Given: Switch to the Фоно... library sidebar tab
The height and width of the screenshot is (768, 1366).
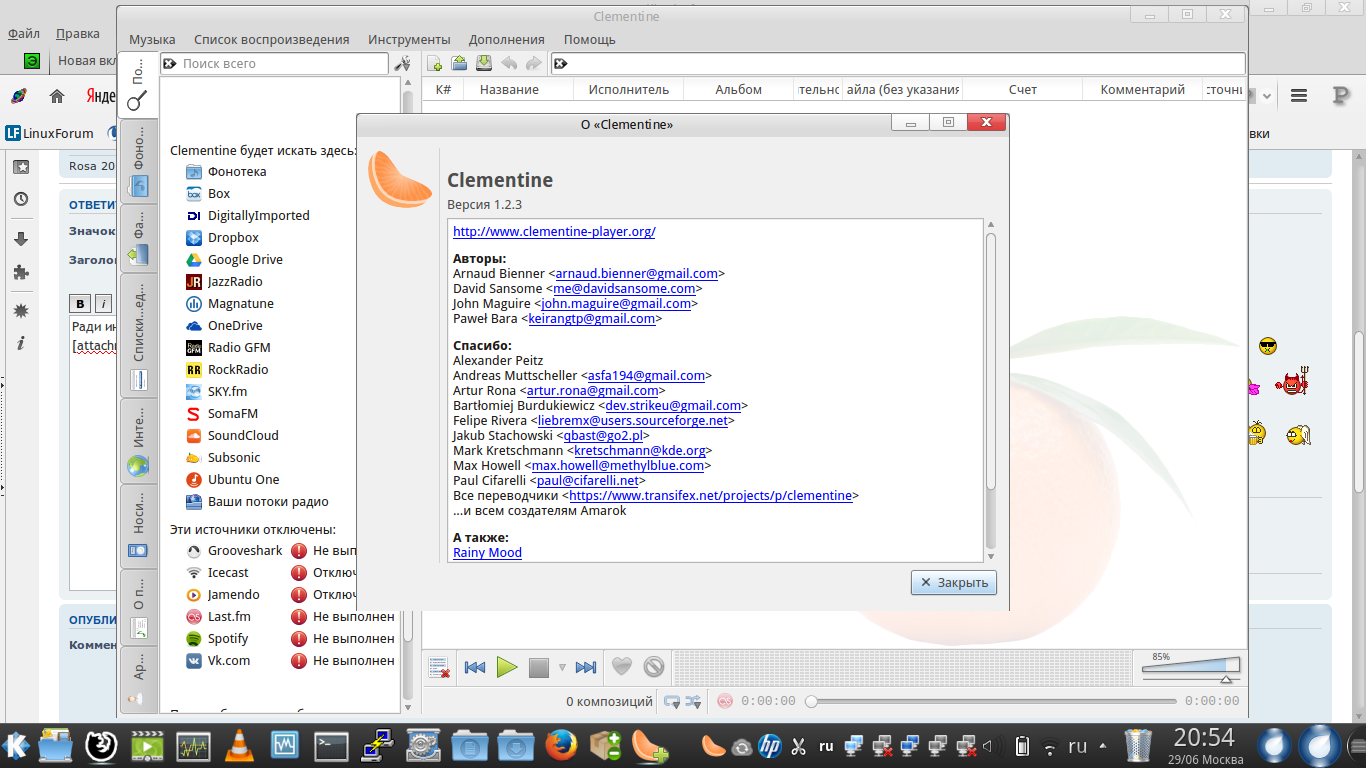Looking at the screenshot, I should pyautogui.click(x=138, y=162).
